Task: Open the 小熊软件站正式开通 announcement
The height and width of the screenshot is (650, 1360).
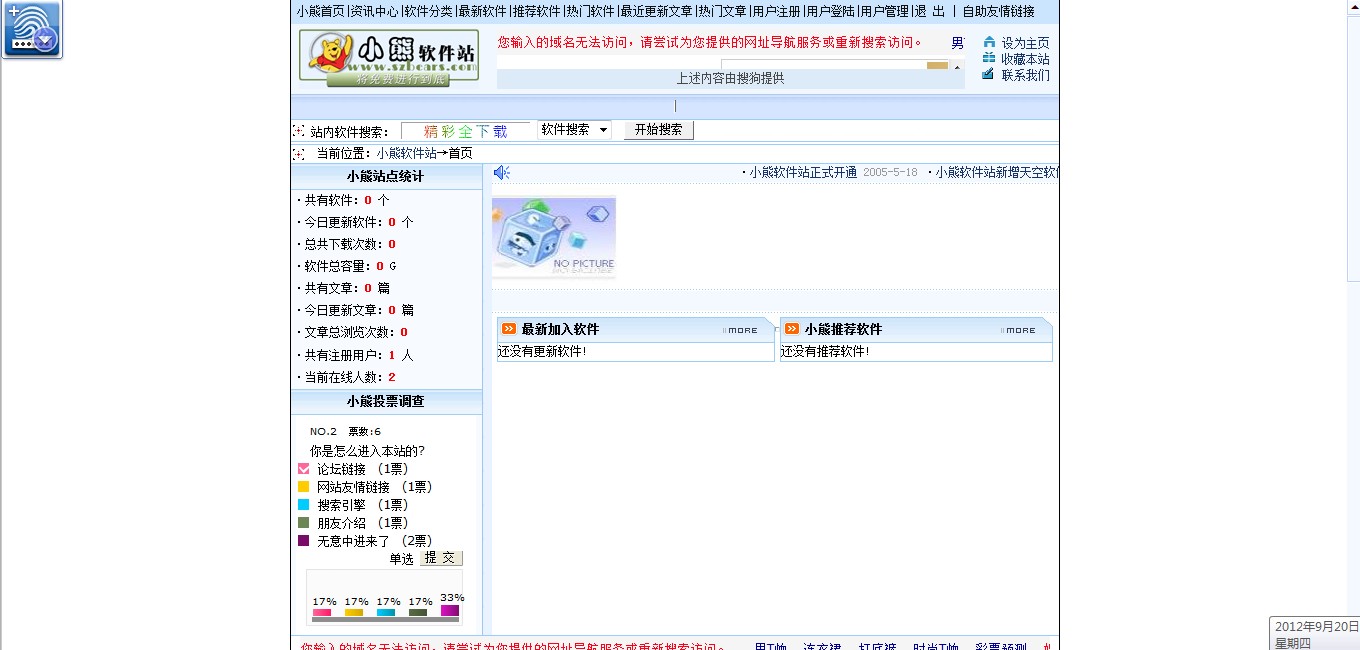Action: (803, 172)
